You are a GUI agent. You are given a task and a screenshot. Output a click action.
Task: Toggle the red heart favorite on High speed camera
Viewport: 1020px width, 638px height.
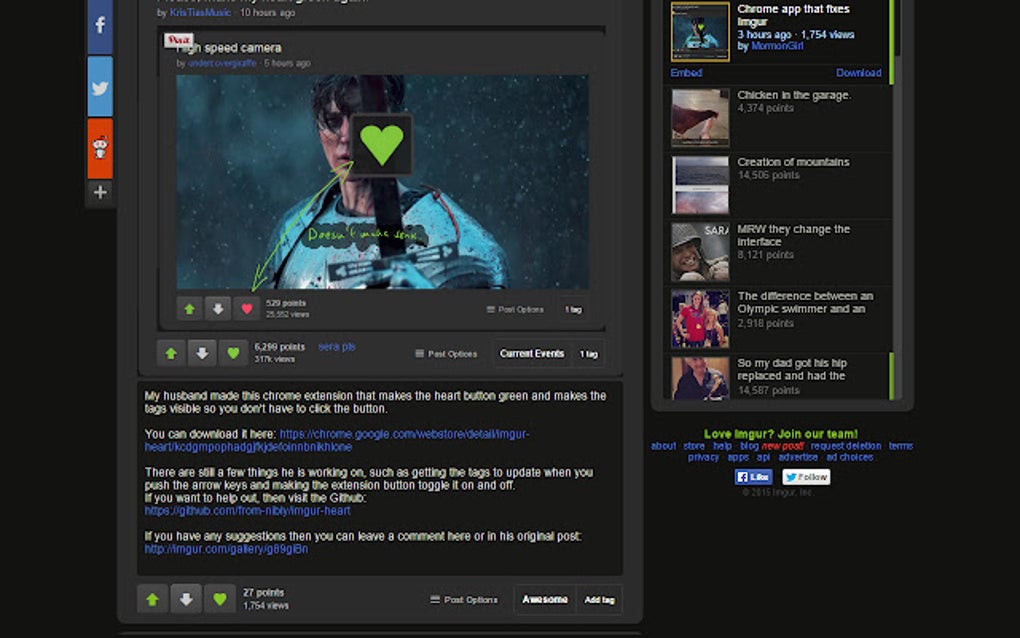[x=246, y=308]
